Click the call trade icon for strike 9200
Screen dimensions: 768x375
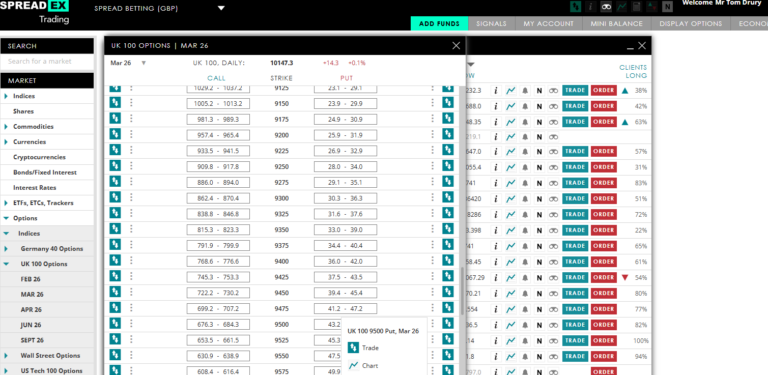[x=115, y=134]
